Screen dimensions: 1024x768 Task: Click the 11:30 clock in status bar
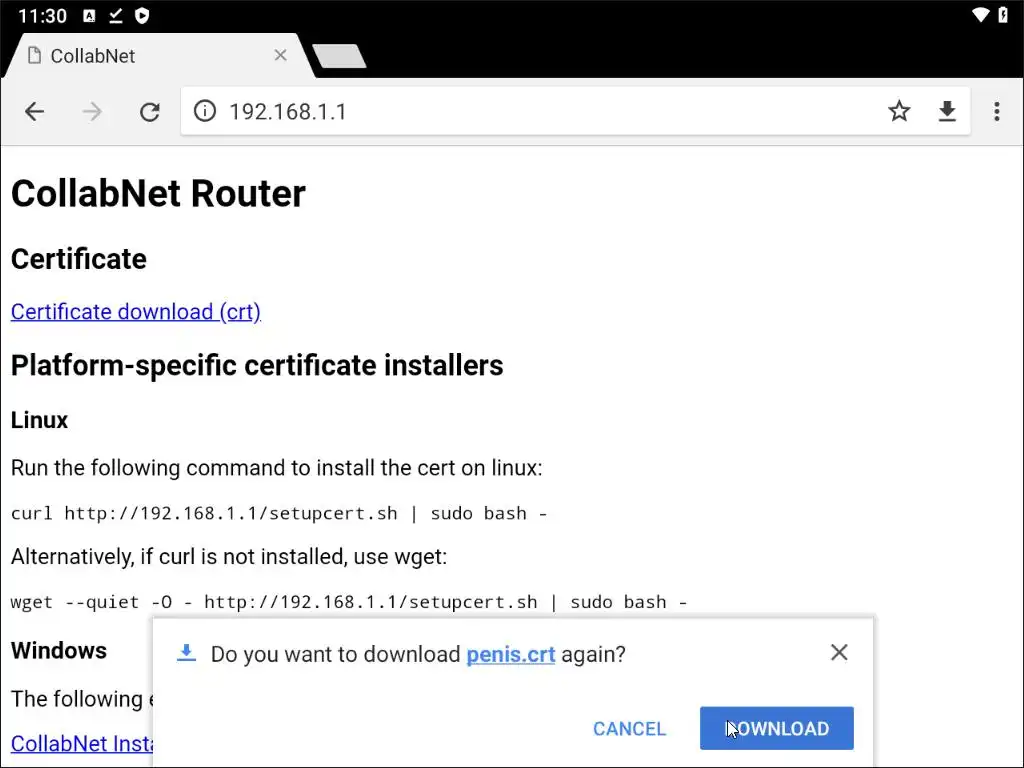pyautogui.click(x=42, y=16)
